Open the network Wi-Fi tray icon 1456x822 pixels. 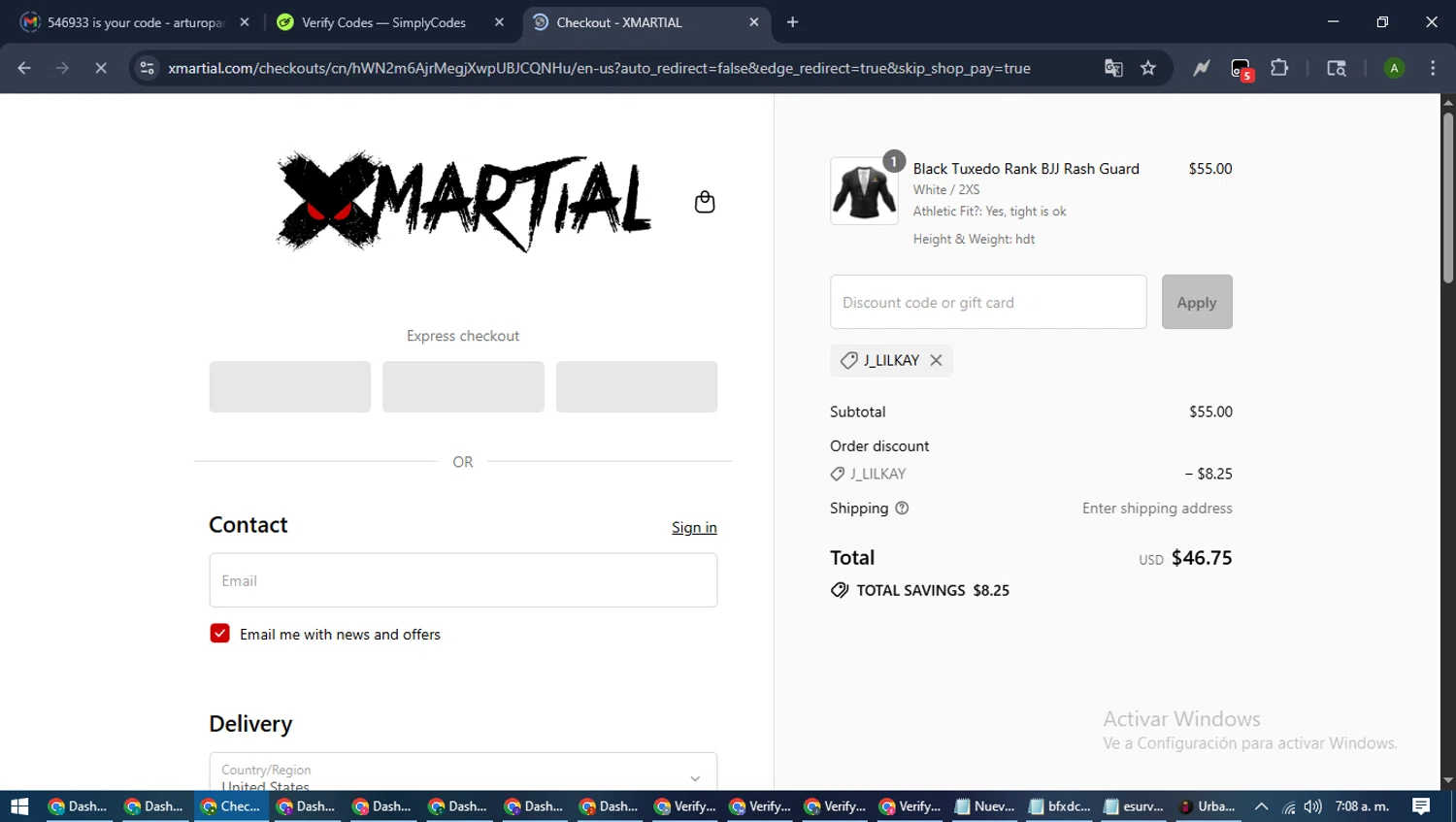1288,806
